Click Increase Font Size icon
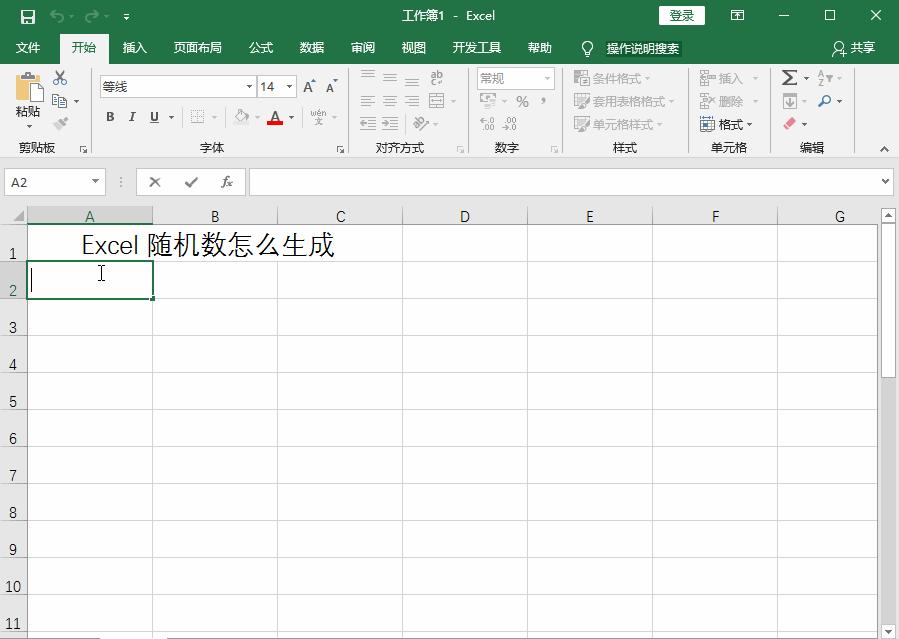The height and width of the screenshot is (639, 899). point(309,87)
